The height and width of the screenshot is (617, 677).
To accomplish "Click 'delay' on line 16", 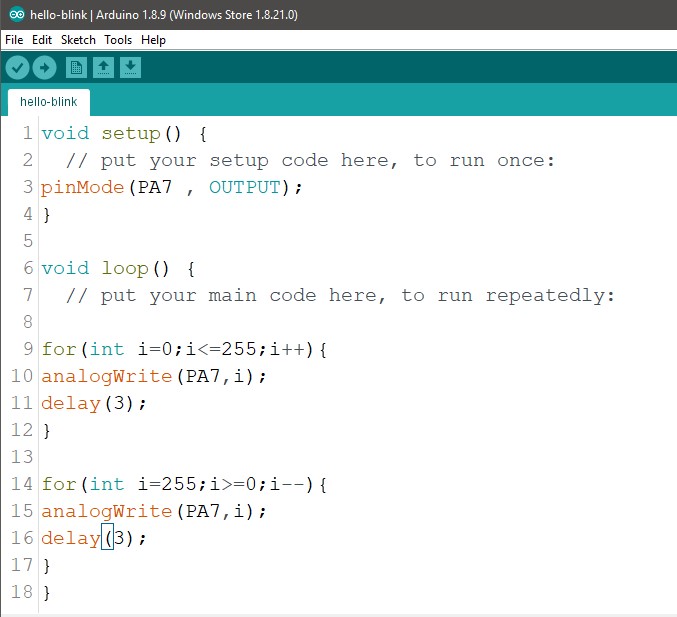I will click(x=71, y=538).
